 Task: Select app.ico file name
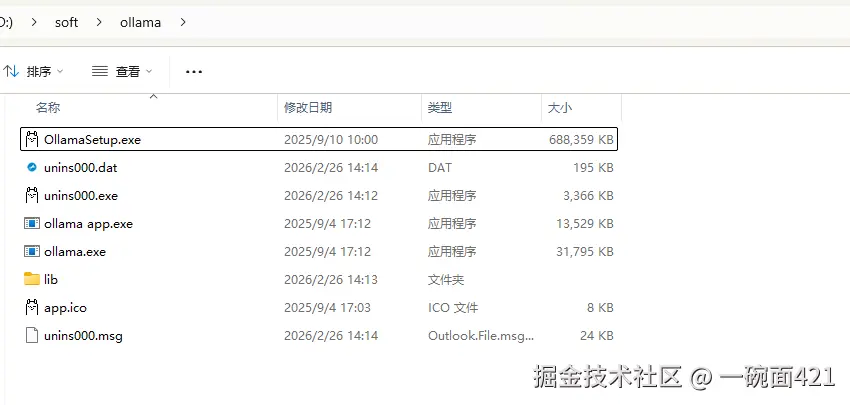(x=66, y=307)
